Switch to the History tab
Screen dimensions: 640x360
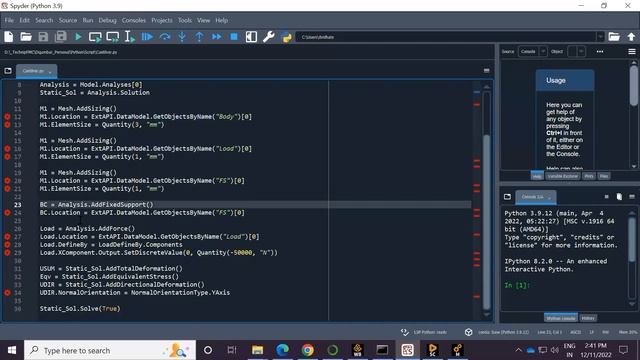588,318
